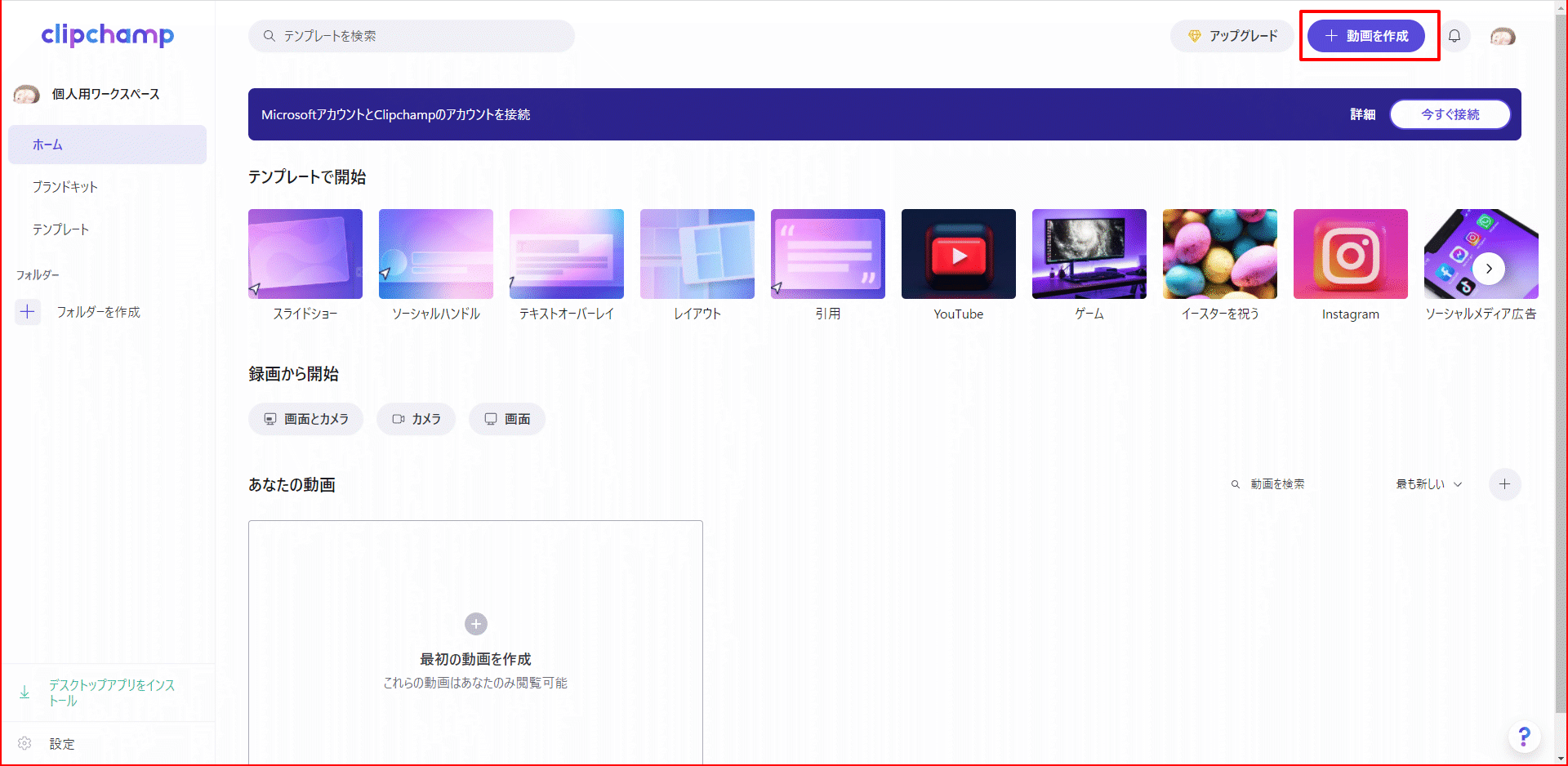Click the plus icon for フォルダーを作成
Screen dimensions: 1568x766
point(28,312)
